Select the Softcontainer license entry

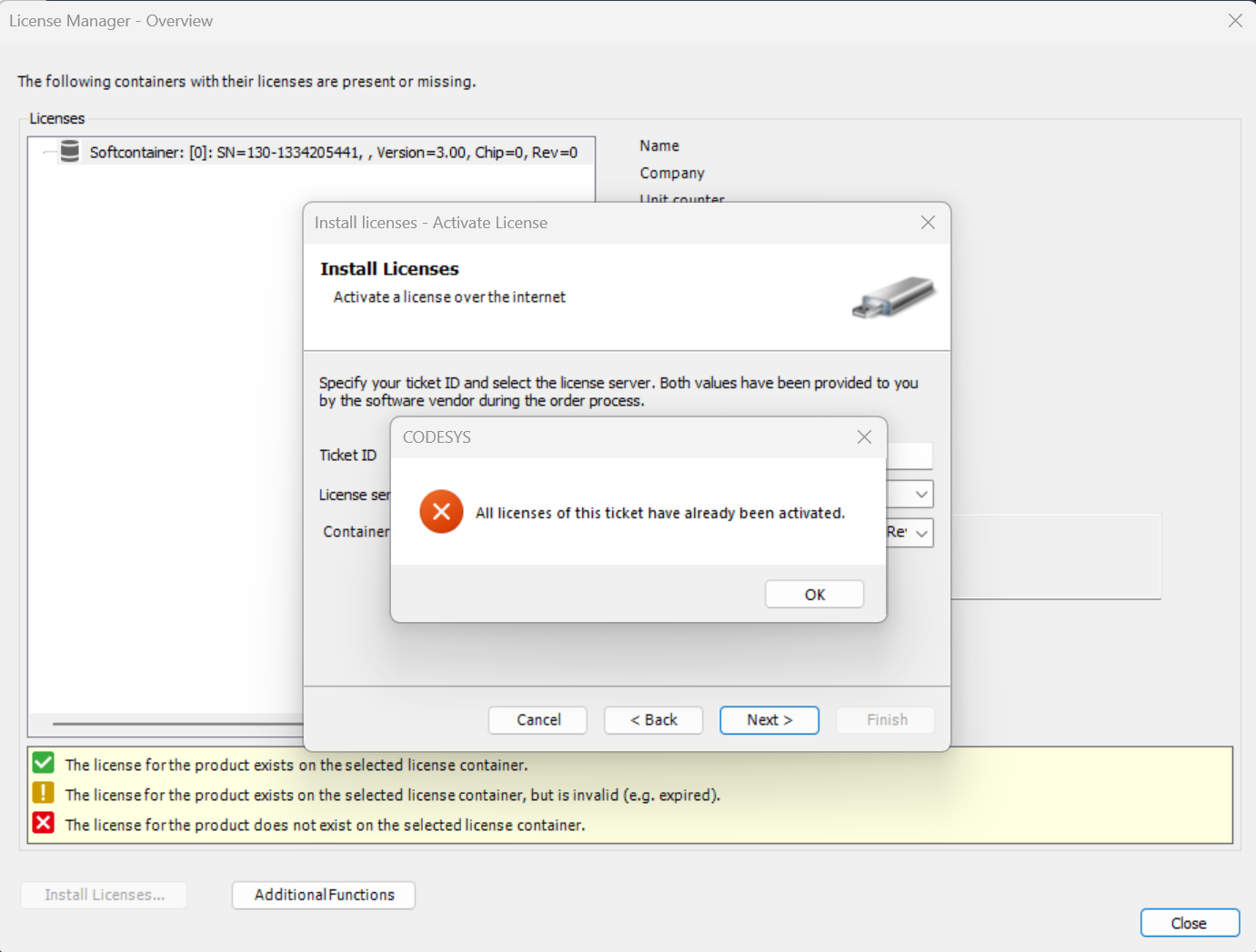334,152
